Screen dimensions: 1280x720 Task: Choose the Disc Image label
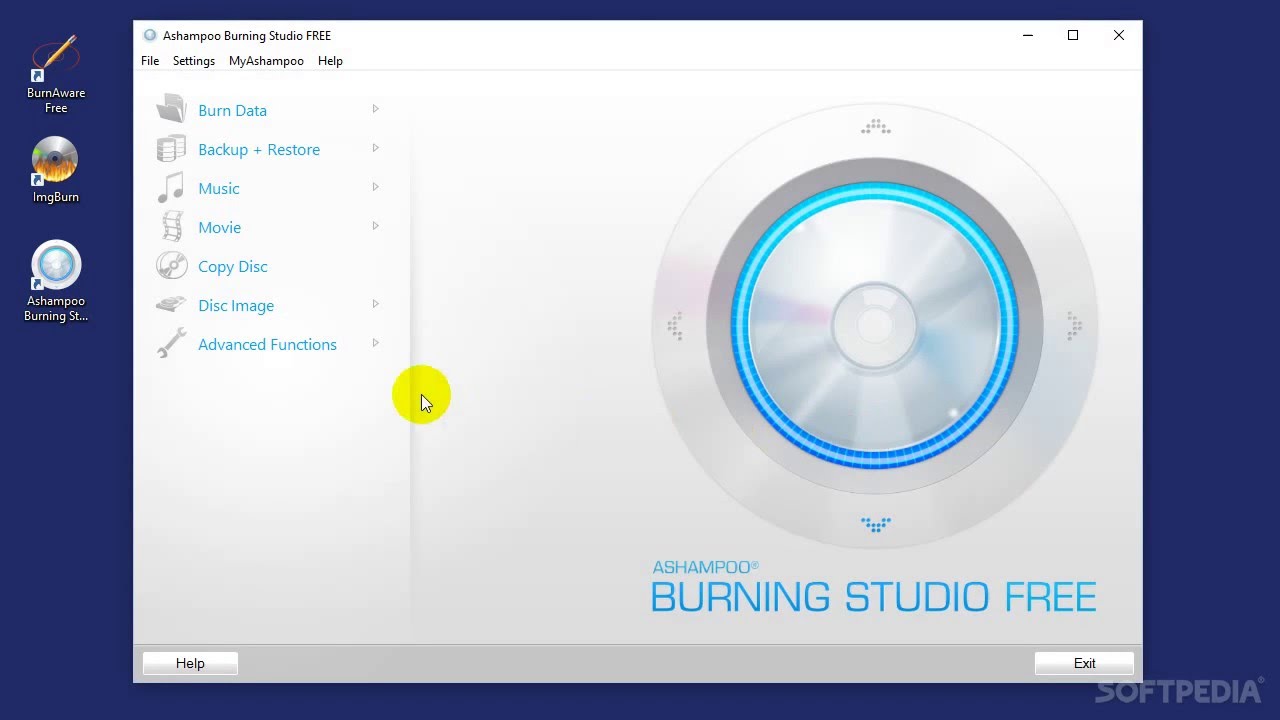[x=236, y=306]
